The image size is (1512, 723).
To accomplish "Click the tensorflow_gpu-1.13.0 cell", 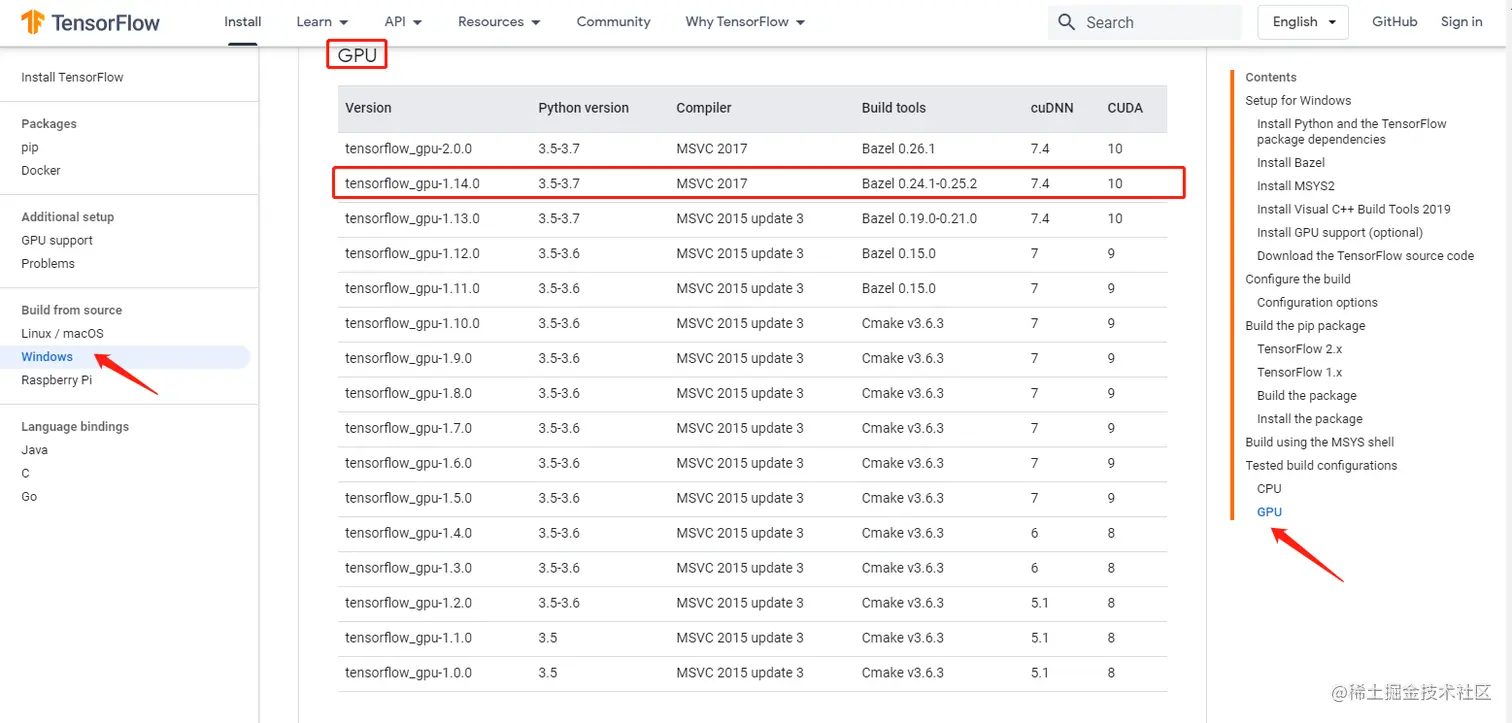I will [x=412, y=218].
